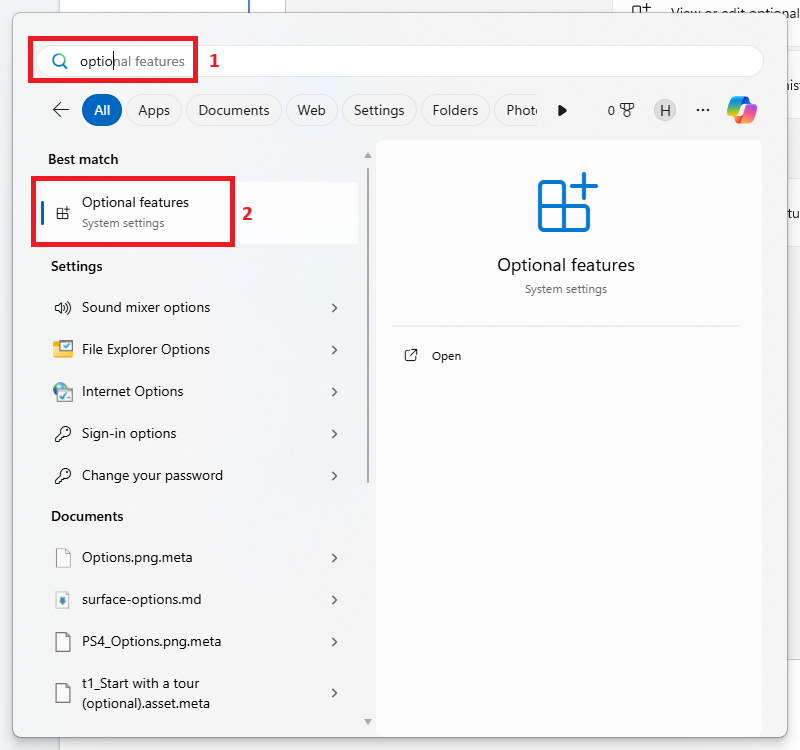Expand Sound mixer options chevron
This screenshot has width=800, height=750.
[334, 308]
